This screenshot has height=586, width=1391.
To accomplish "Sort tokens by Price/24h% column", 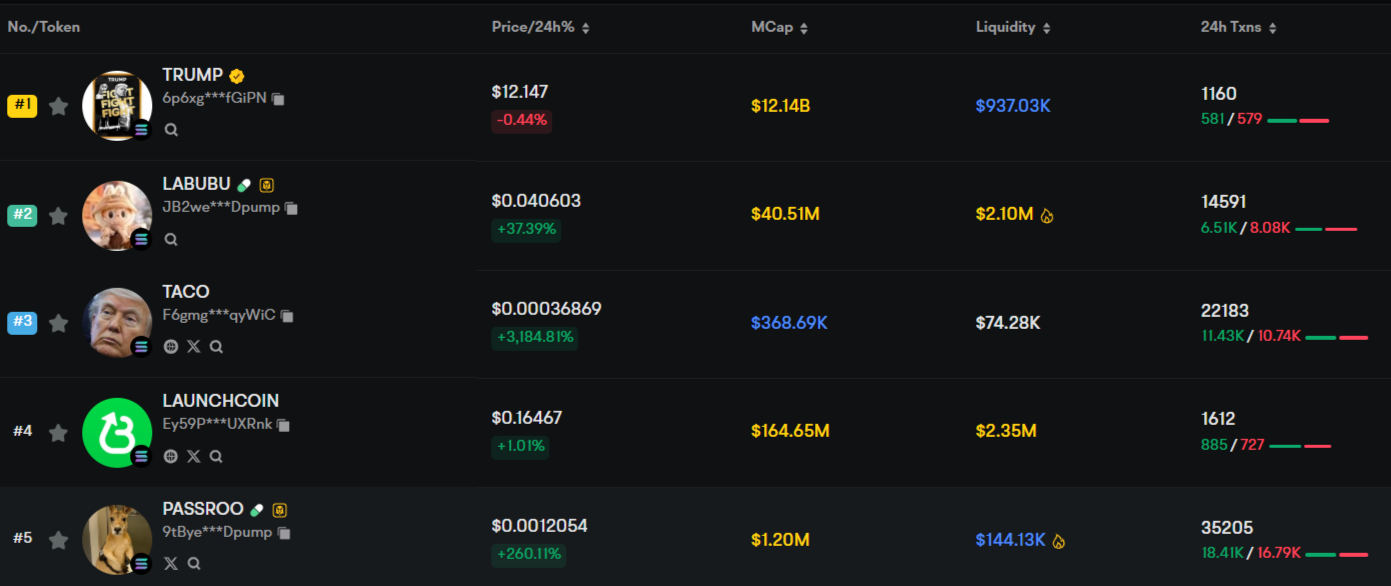I will 585,28.
